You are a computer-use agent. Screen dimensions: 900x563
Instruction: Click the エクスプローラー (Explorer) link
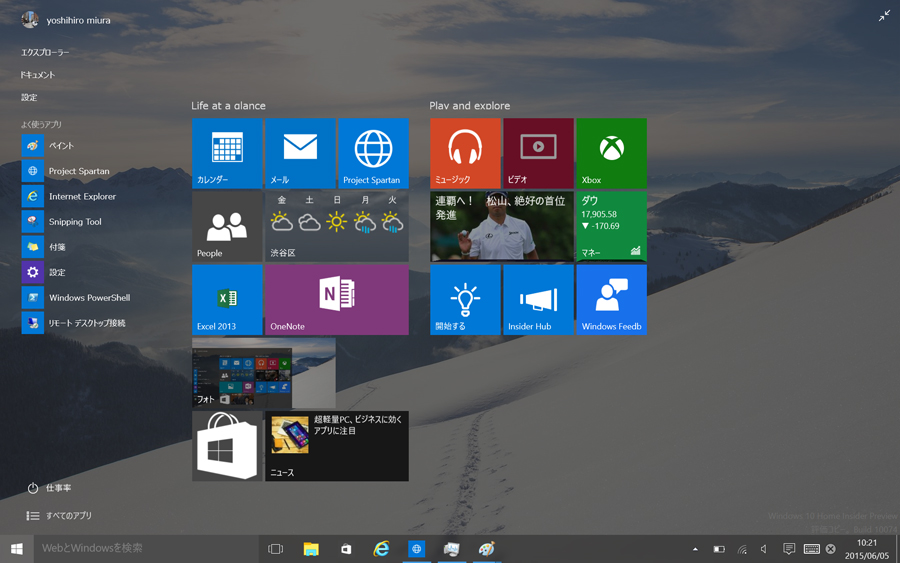click(45, 52)
